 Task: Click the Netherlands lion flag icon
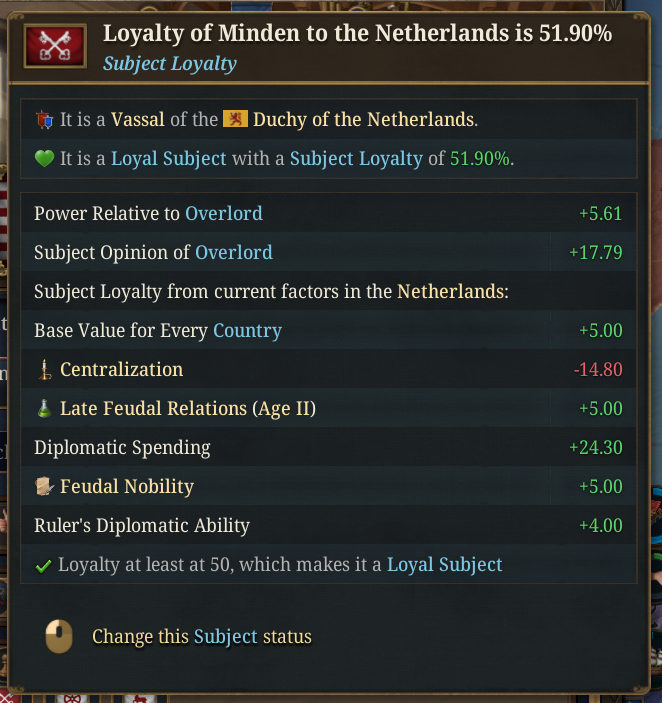(235, 120)
